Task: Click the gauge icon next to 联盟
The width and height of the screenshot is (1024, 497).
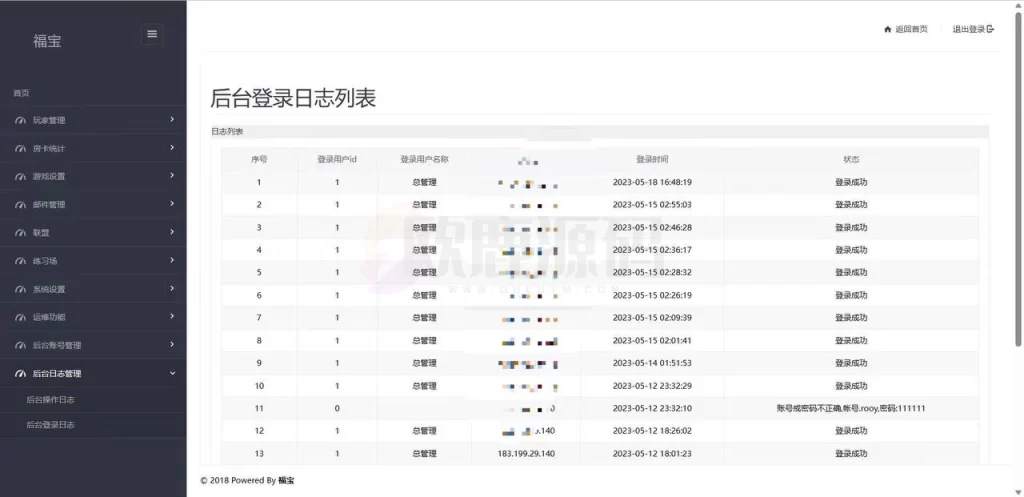Action: pos(20,232)
